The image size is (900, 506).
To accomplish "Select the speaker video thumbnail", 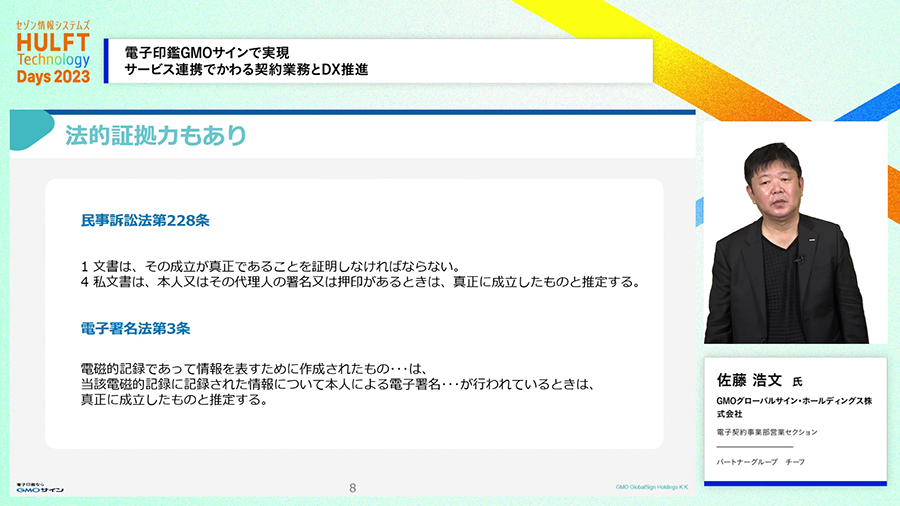I will pos(795,233).
